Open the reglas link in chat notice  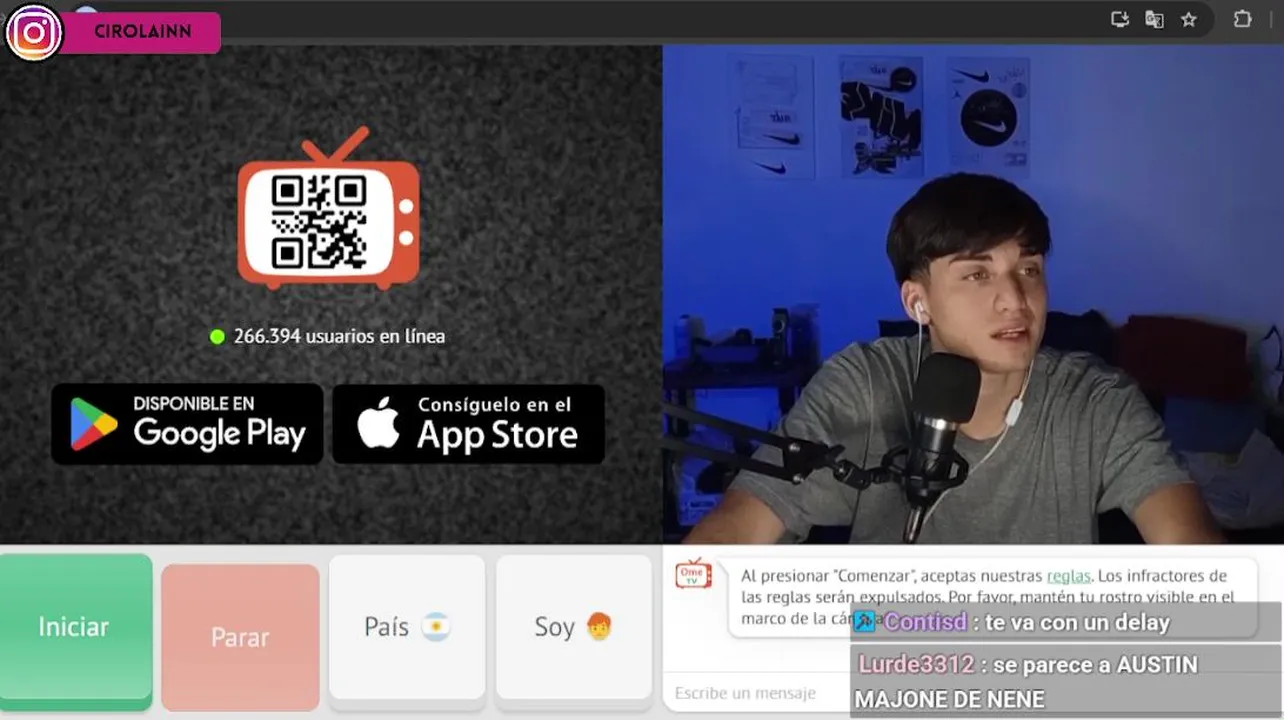[x=1069, y=576]
